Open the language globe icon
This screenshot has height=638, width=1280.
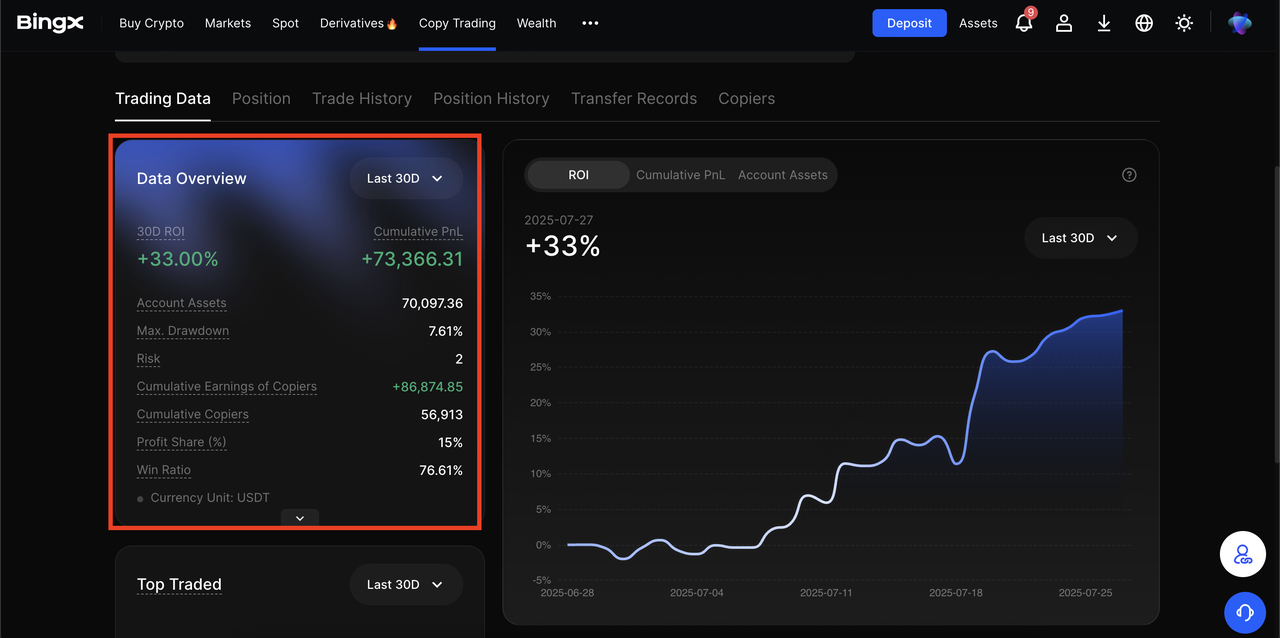(1144, 23)
